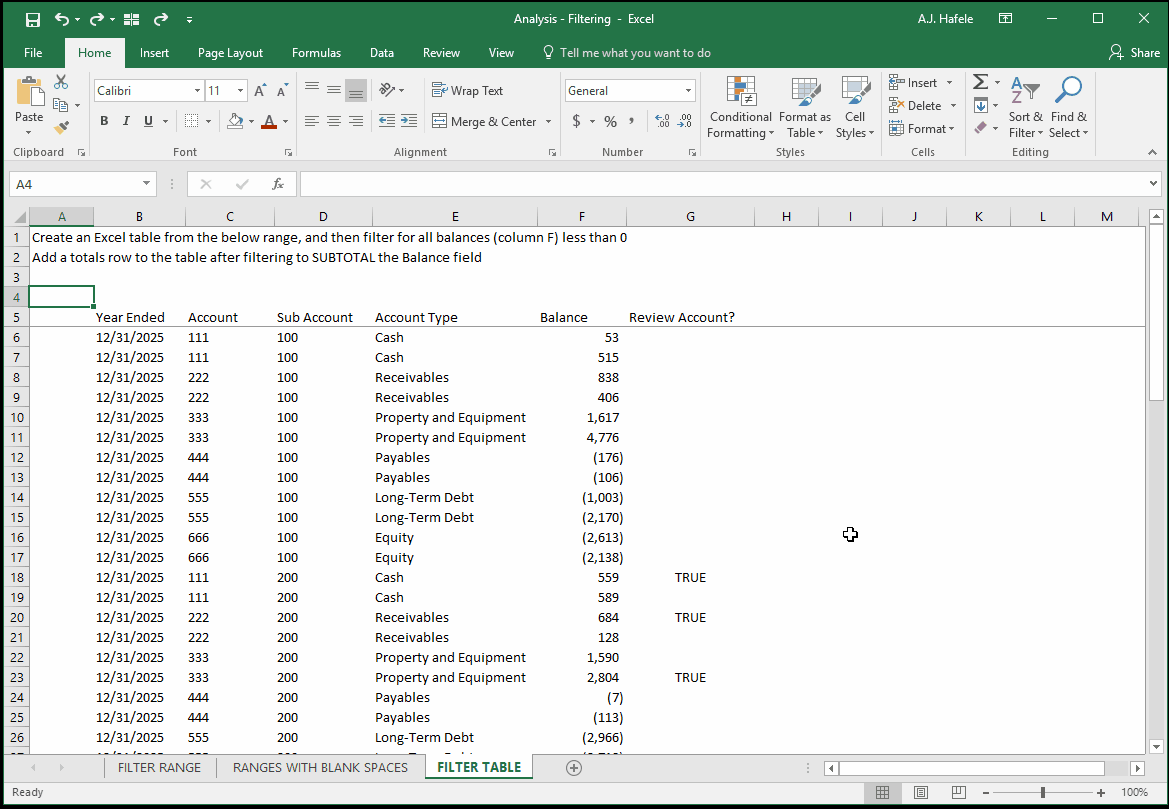1169x809 pixels.
Task: Switch to the Data ribbon tab
Action: click(x=382, y=53)
